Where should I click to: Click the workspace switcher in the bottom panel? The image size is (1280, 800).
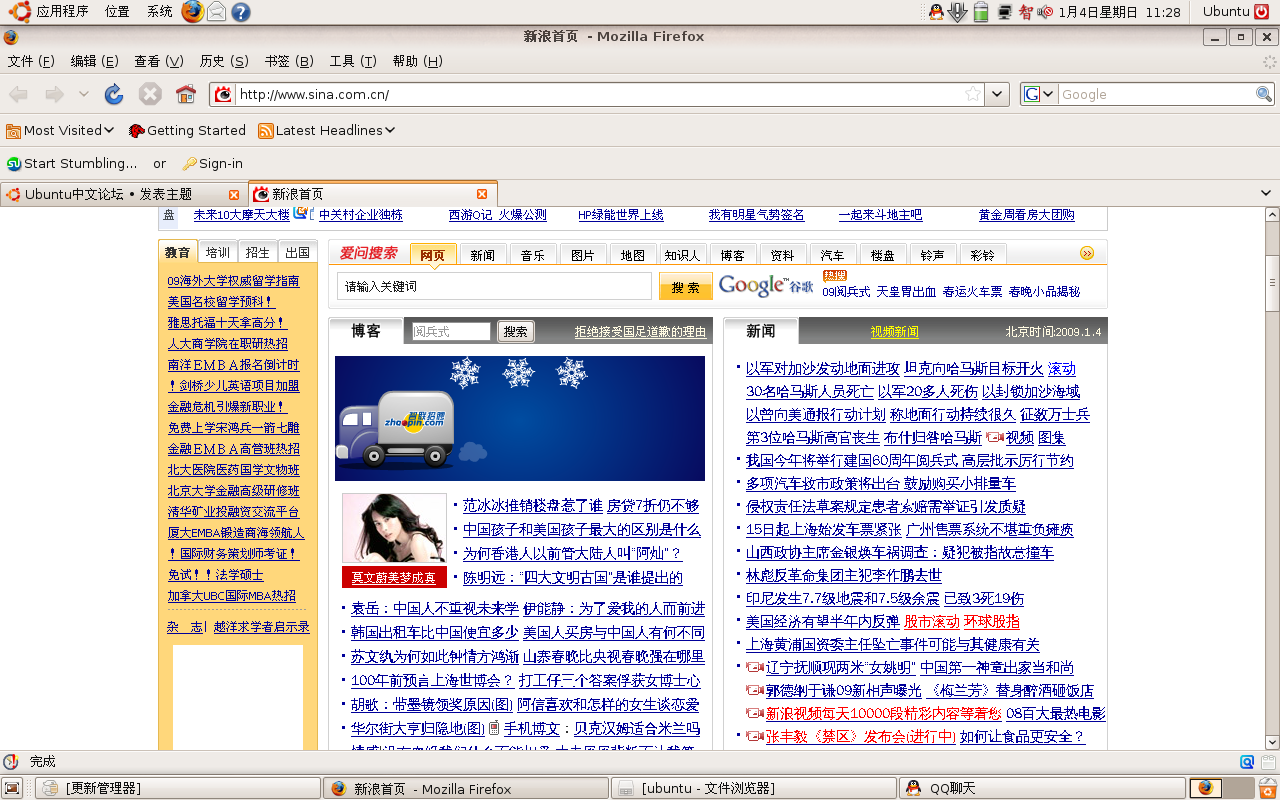[x=1220, y=788]
